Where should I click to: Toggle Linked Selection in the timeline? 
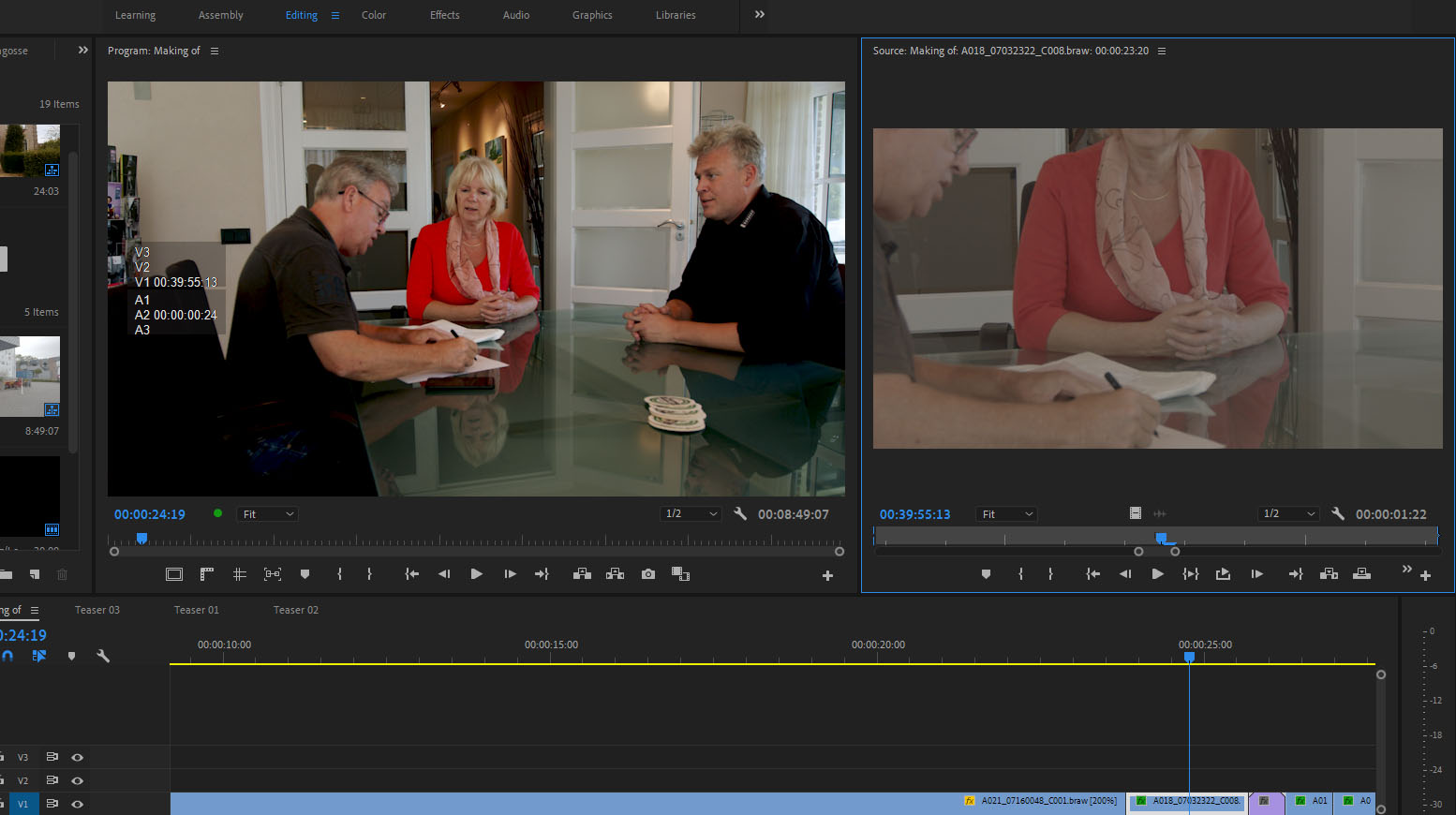[39, 656]
